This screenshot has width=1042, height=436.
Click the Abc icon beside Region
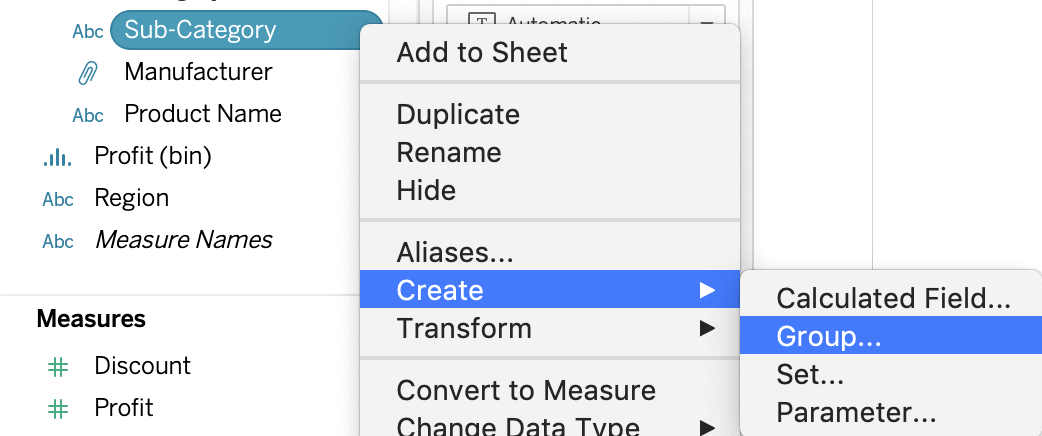point(58,199)
